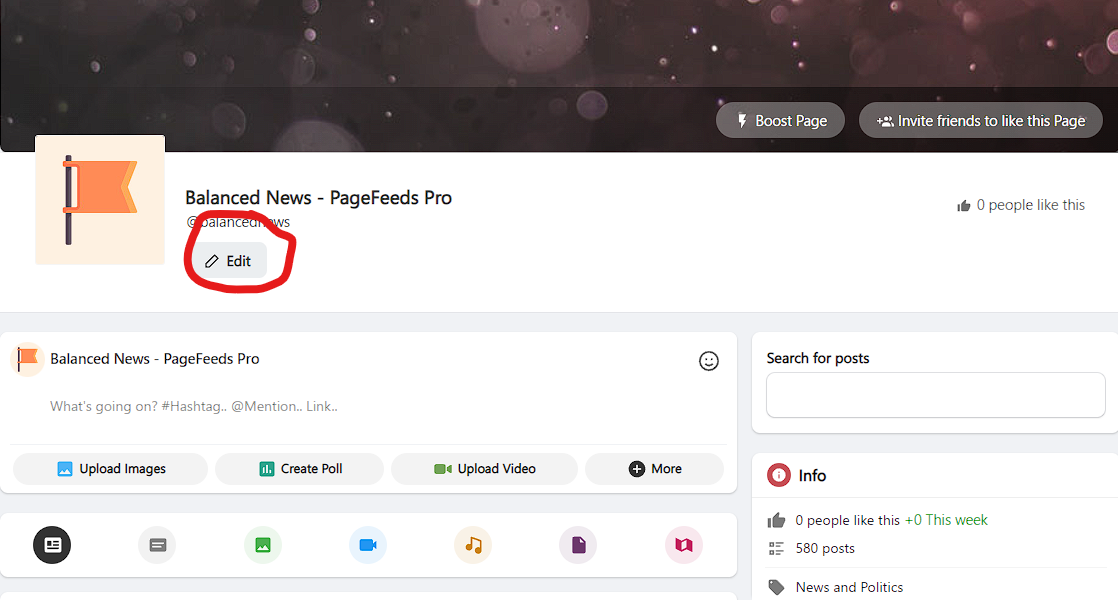Open the emoji smiley picker
Image resolution: width=1118 pixels, height=600 pixels.
pyautogui.click(x=708, y=361)
